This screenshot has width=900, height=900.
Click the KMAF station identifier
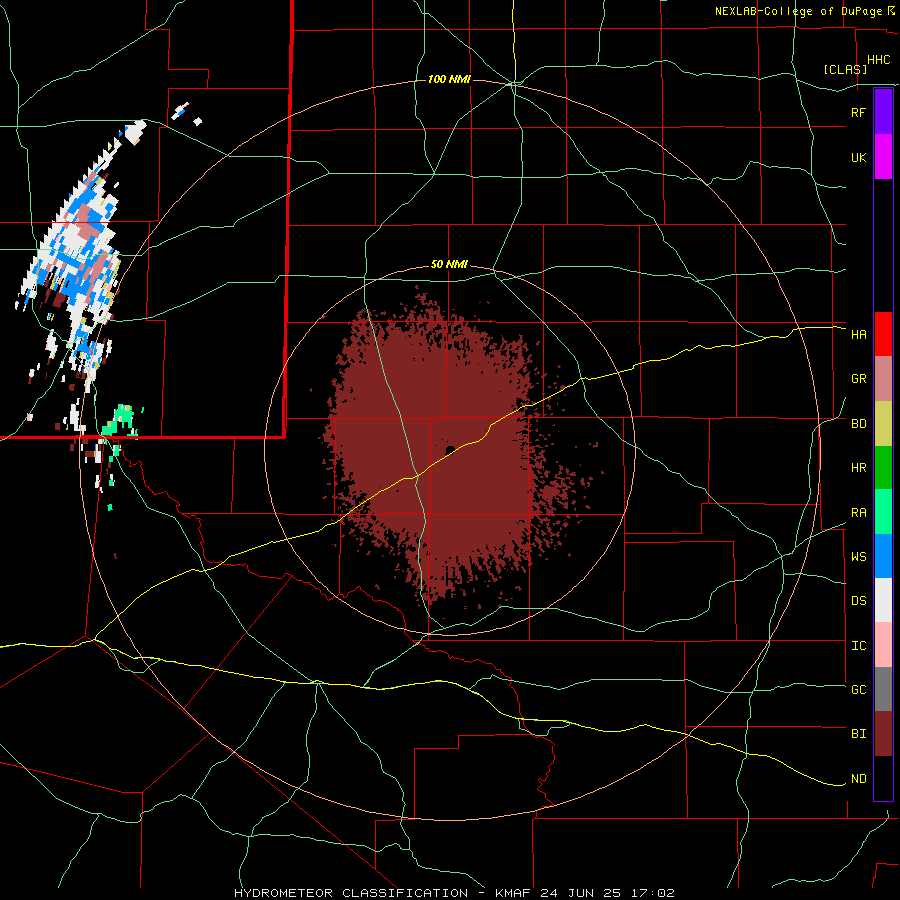(514, 893)
